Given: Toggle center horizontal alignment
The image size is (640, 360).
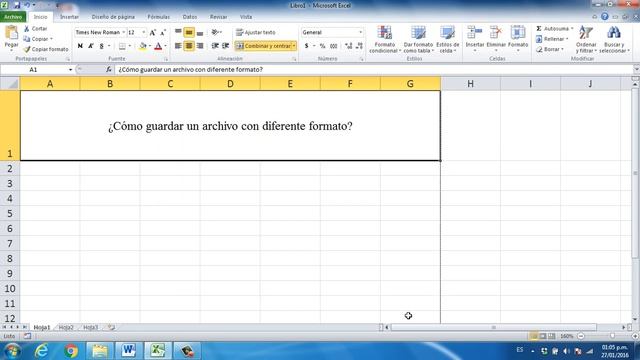Looking at the screenshot, I should pyautogui.click(x=189, y=46).
